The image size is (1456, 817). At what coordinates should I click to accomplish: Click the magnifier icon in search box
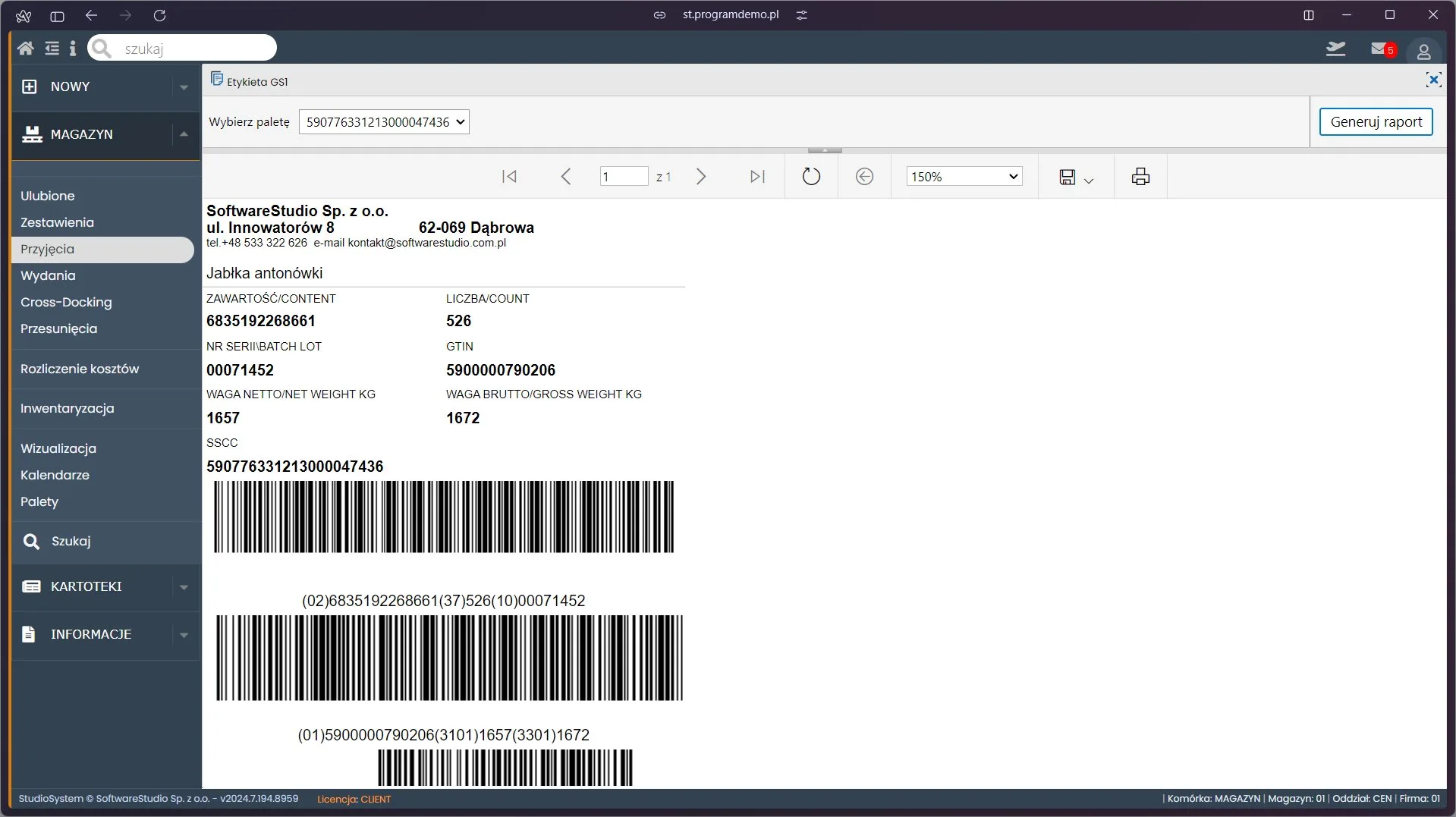pos(102,49)
